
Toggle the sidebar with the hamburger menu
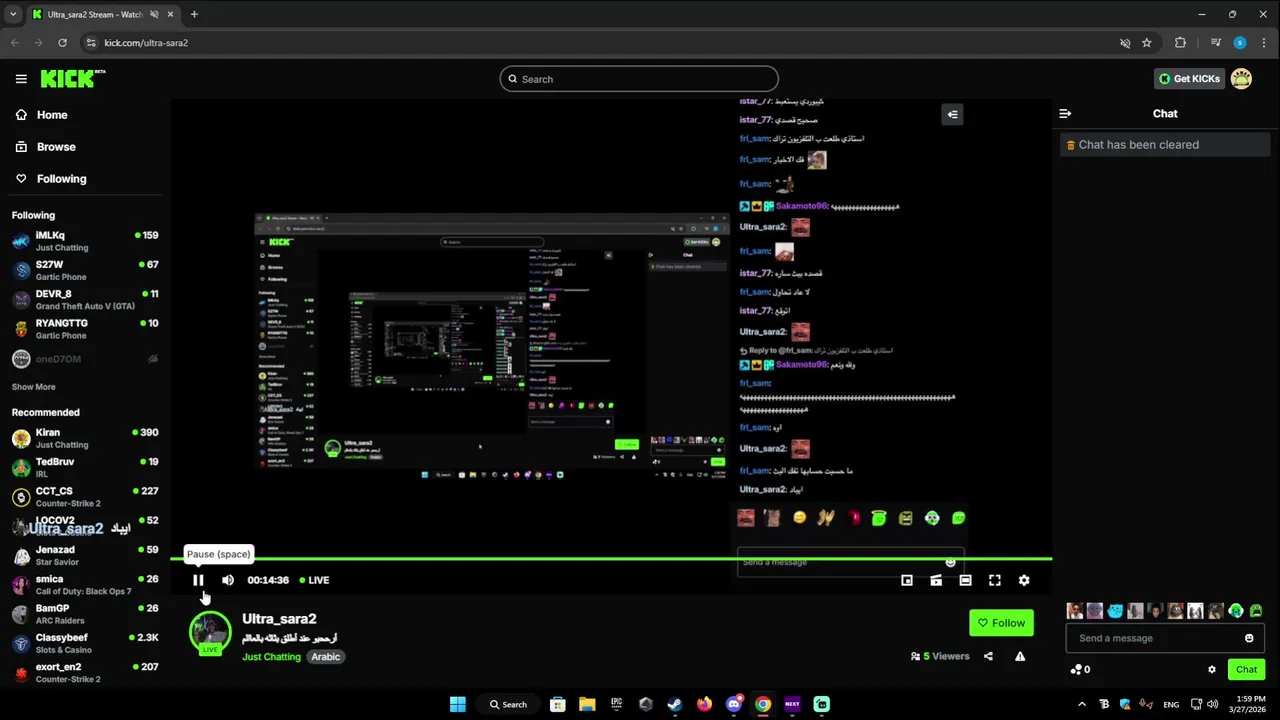(21, 79)
